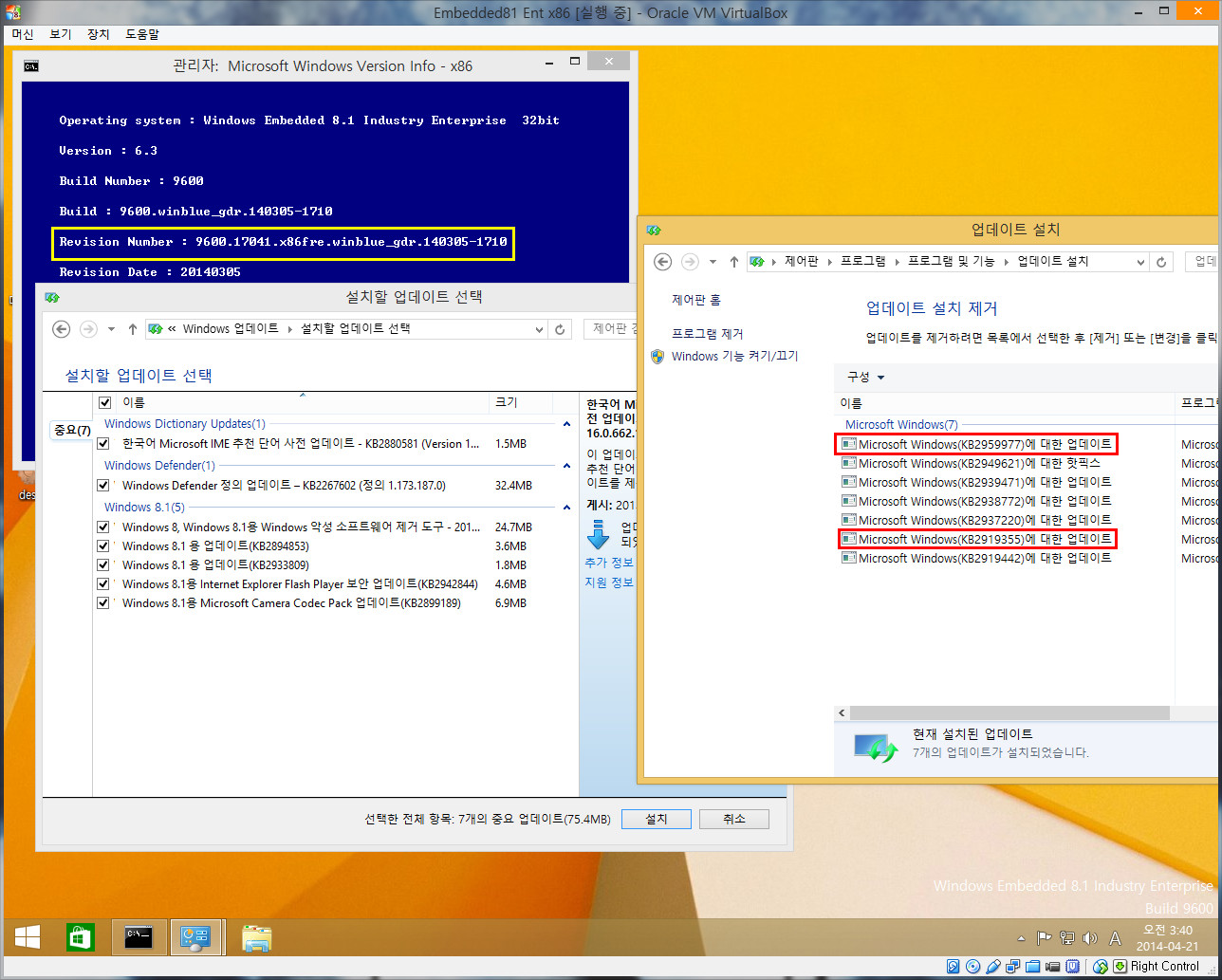Click the network tray icon
Screen dimensions: 1222x980
pyautogui.click(x=1067, y=938)
